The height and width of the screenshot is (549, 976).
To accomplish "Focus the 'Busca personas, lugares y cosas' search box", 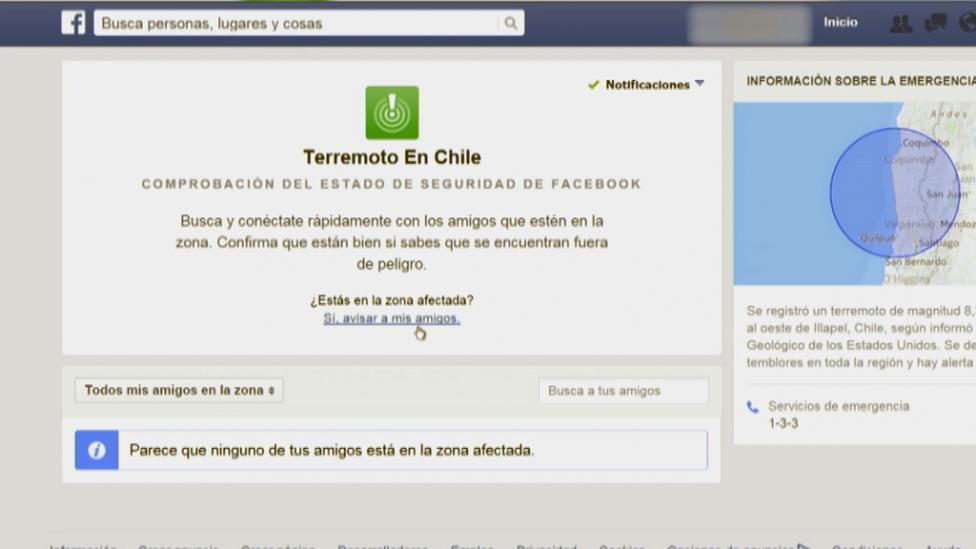I will [298, 23].
